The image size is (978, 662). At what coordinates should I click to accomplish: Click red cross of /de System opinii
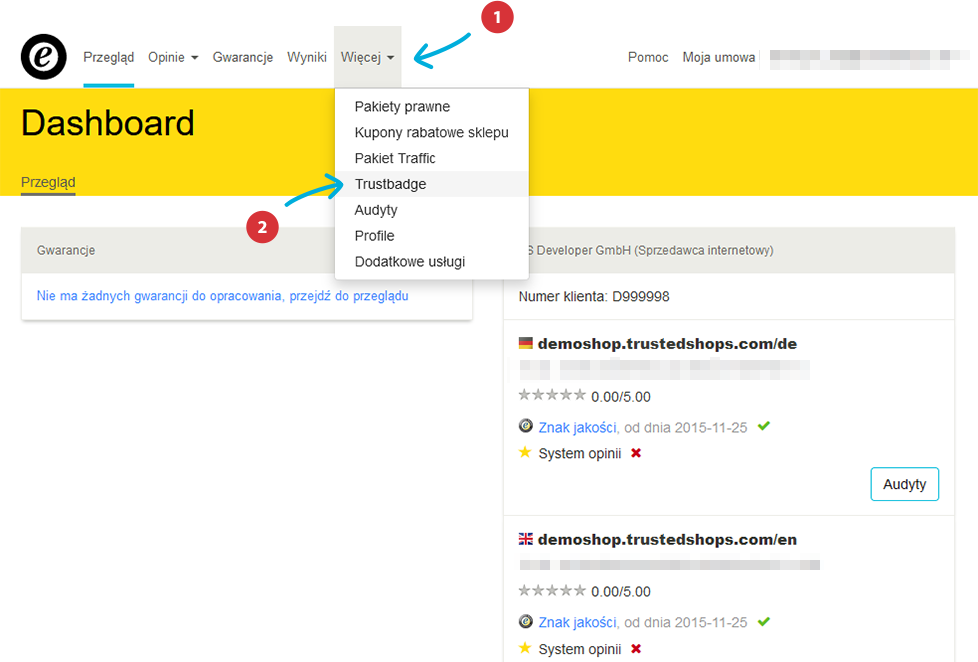pyautogui.click(x=636, y=453)
